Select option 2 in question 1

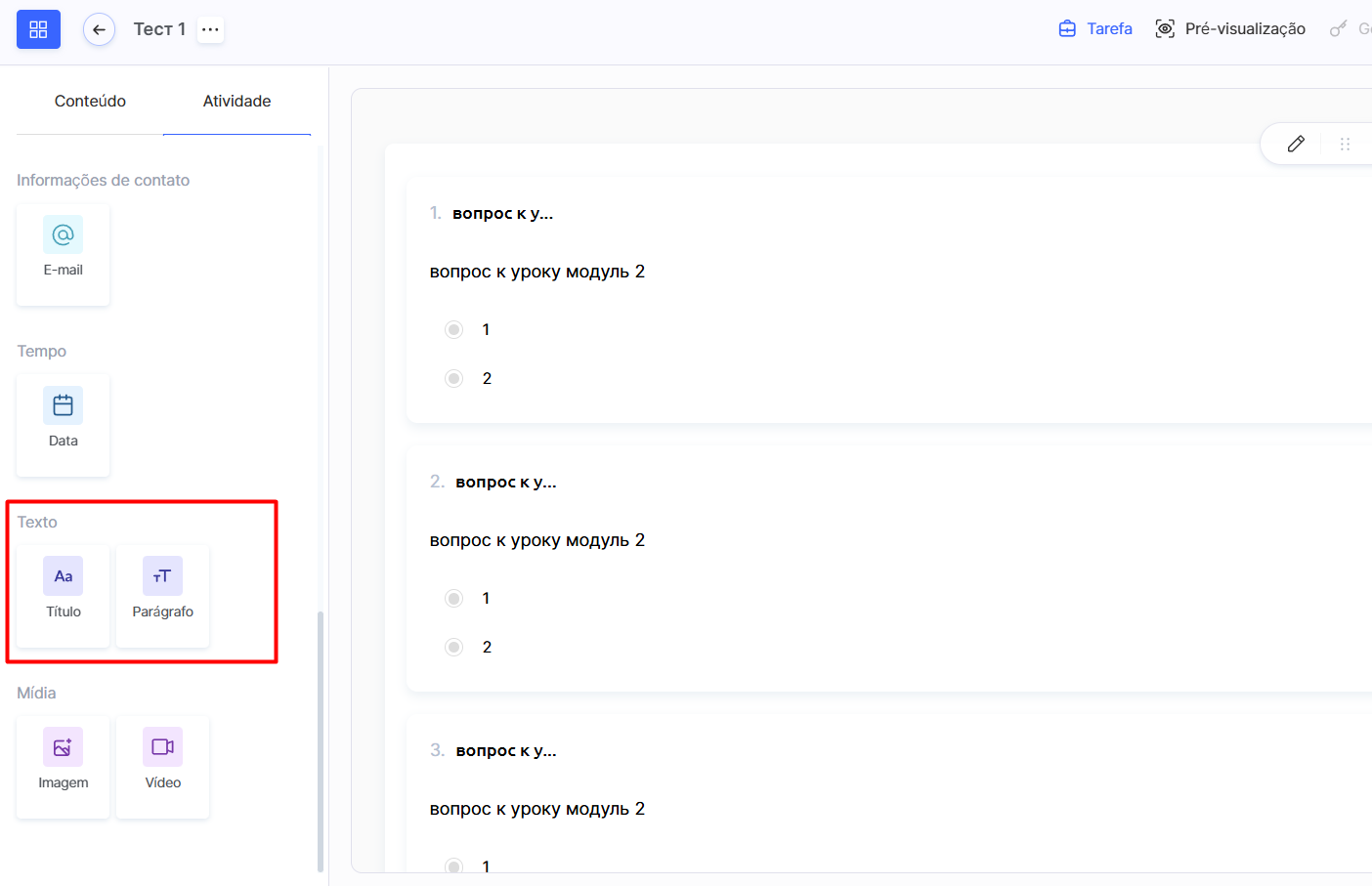[x=453, y=378]
